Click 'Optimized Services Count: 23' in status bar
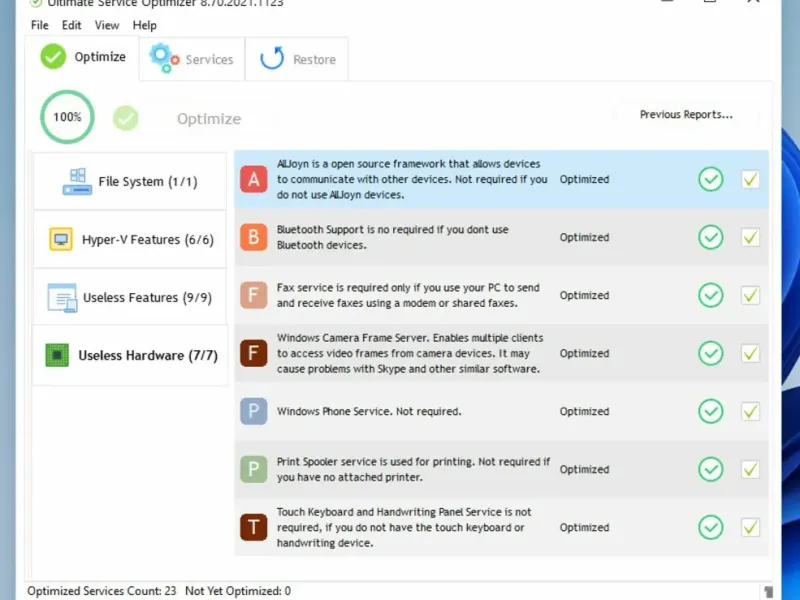Image resolution: width=800 pixels, height=600 pixels. click(x=102, y=591)
